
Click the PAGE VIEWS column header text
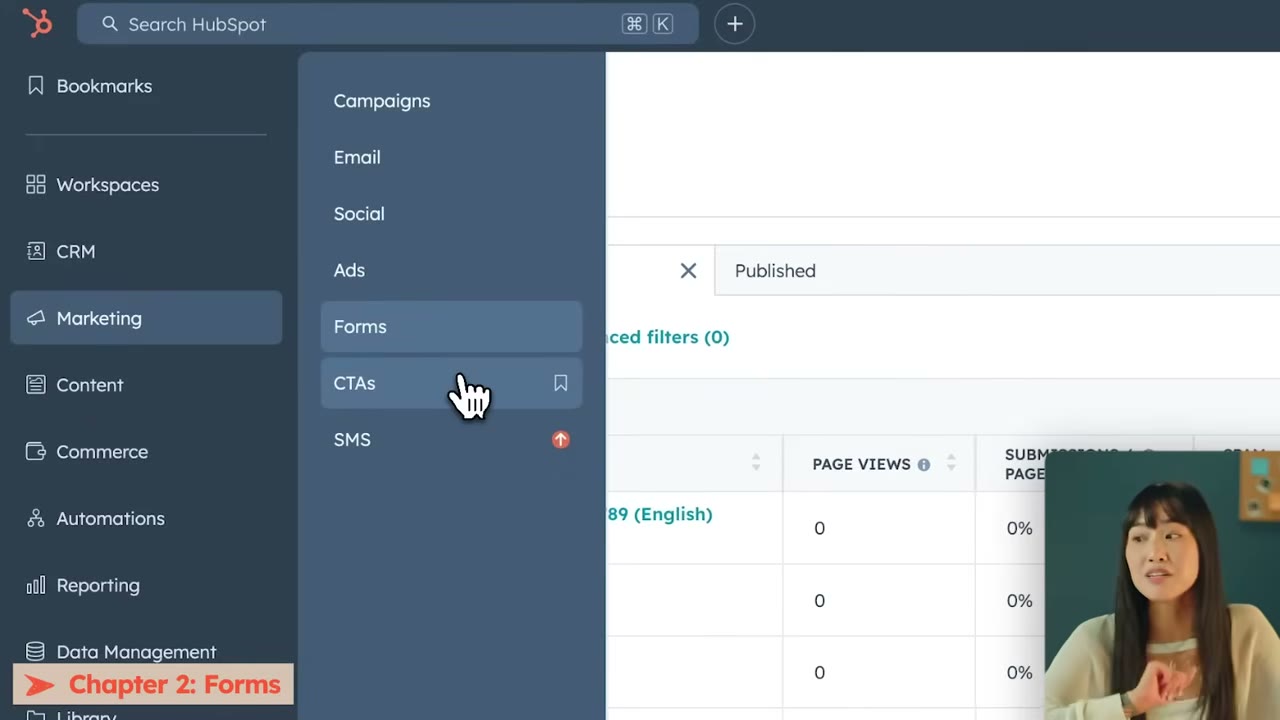[x=861, y=464]
